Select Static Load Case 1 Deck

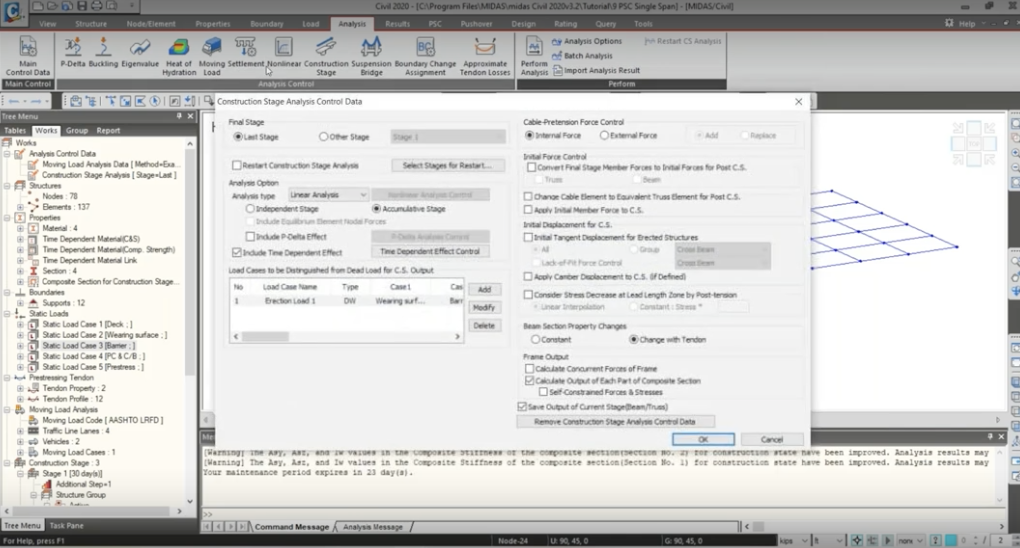87,324
